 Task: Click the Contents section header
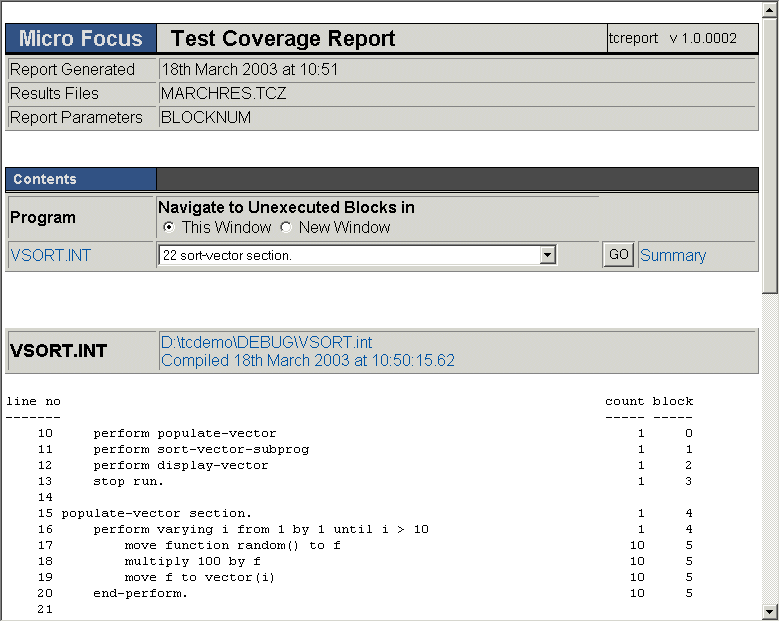[x=45, y=179]
